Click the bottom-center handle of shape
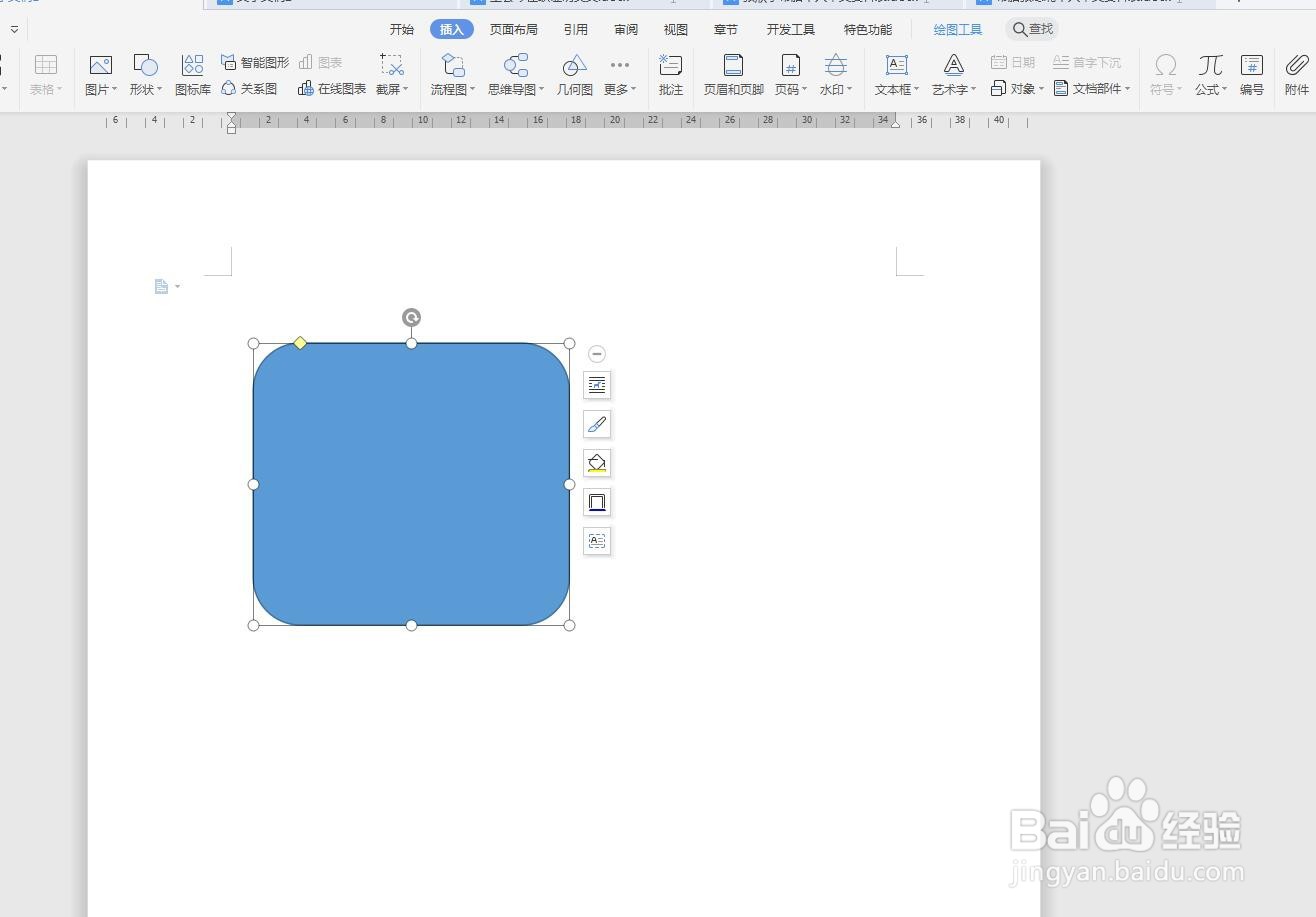 pos(411,625)
